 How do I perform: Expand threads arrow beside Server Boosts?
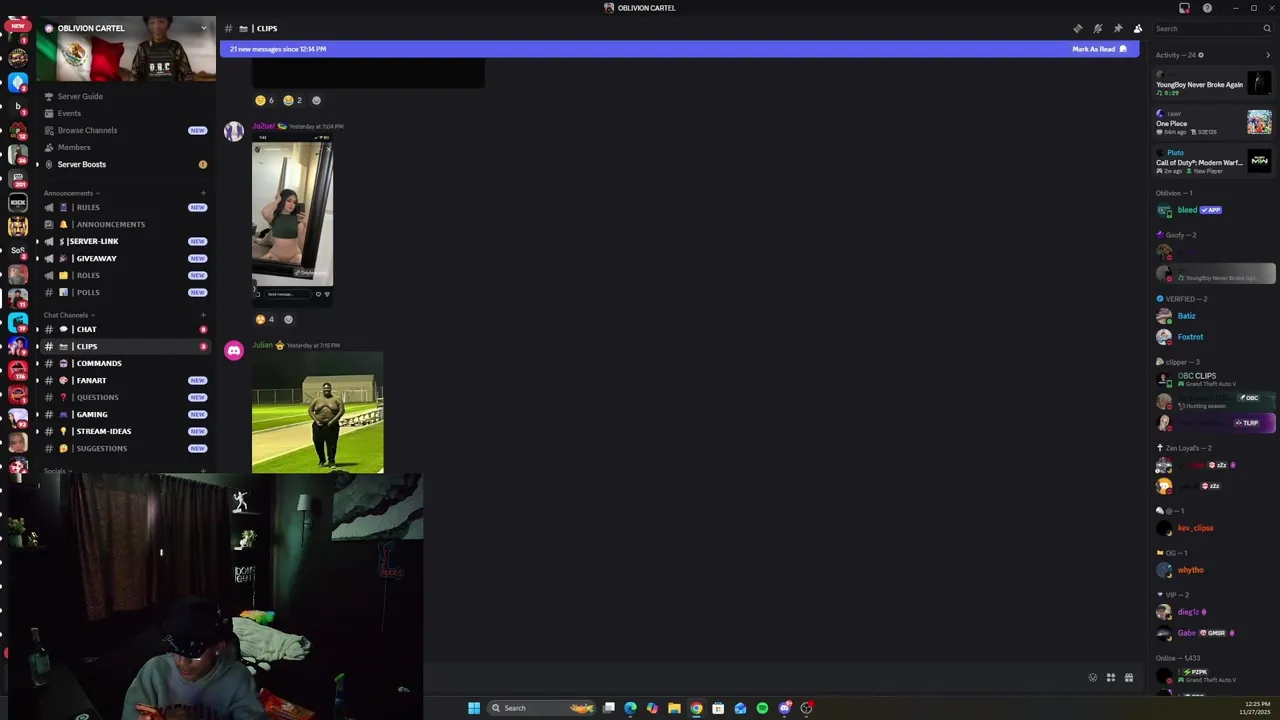(x=37, y=164)
